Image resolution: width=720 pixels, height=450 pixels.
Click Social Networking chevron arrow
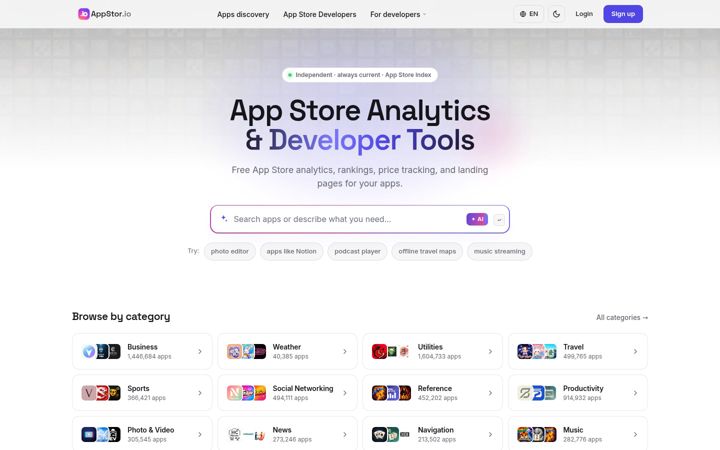click(345, 393)
